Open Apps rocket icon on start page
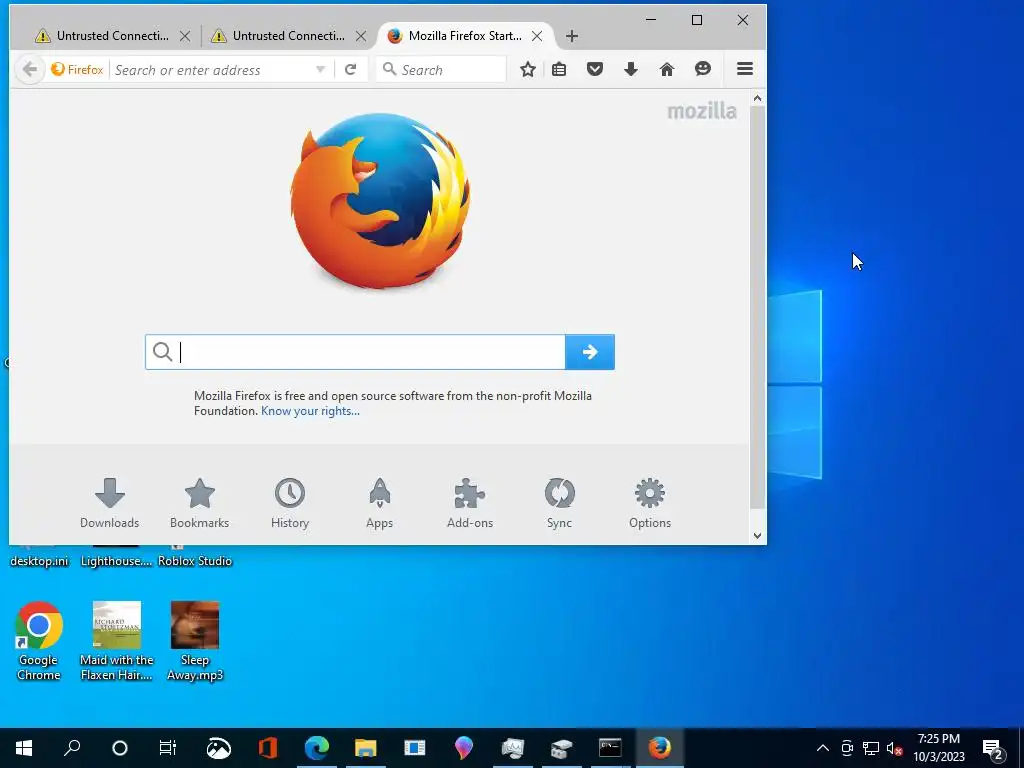 tap(379, 503)
